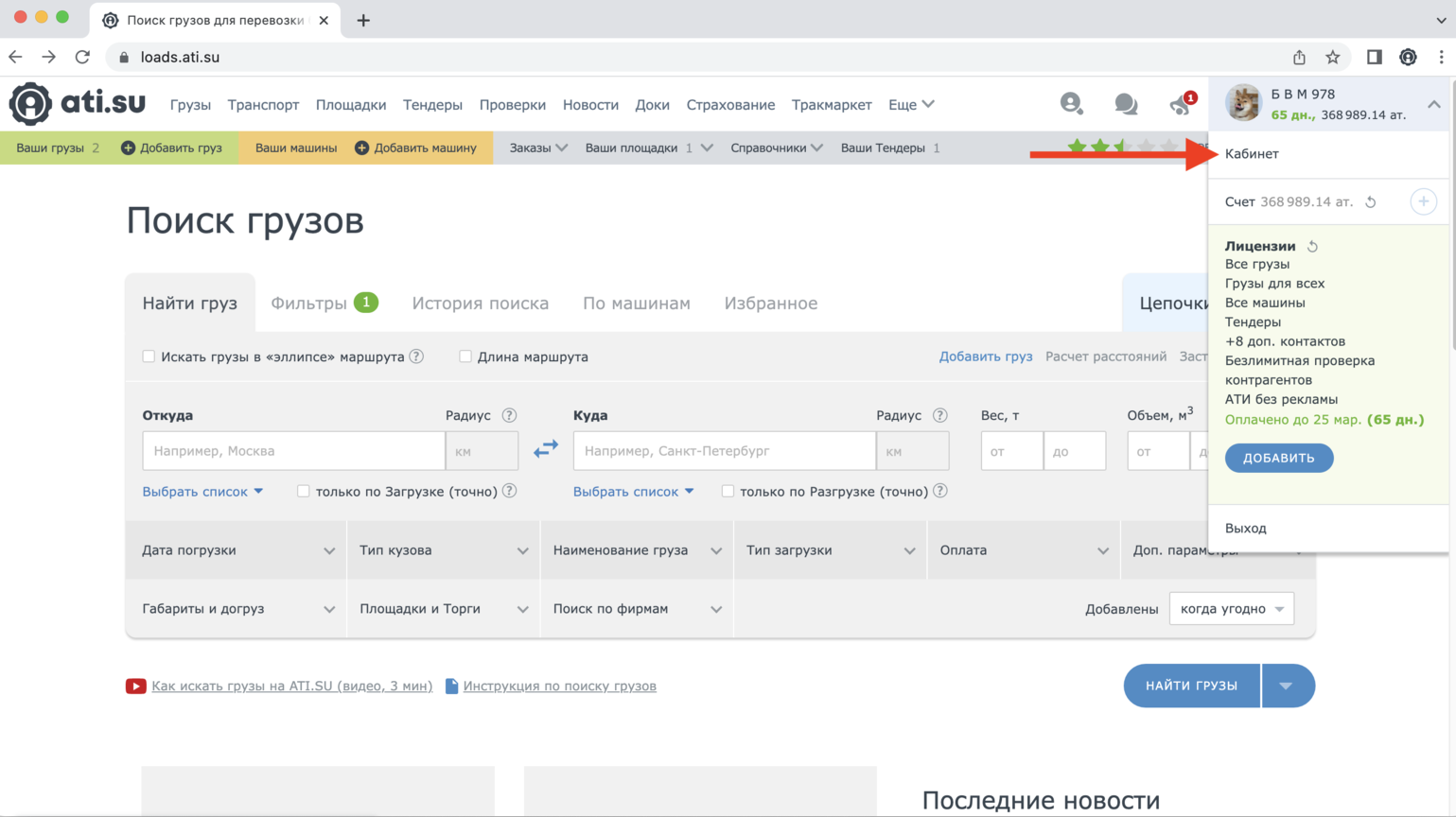Image resolution: width=1456 pixels, height=817 pixels.
Task: Click the user avatar picture
Action: click(1243, 103)
